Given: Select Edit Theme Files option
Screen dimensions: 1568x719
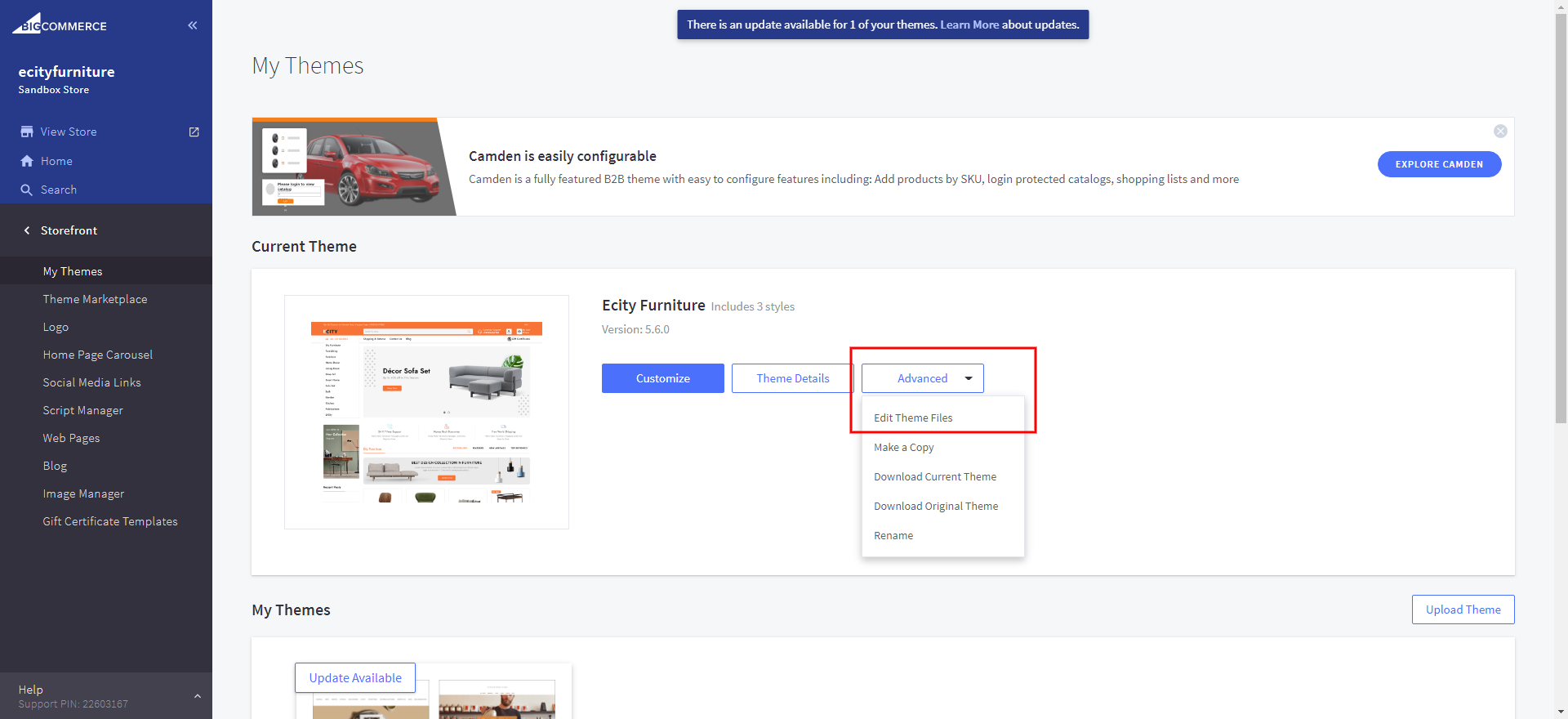Looking at the screenshot, I should [913, 418].
